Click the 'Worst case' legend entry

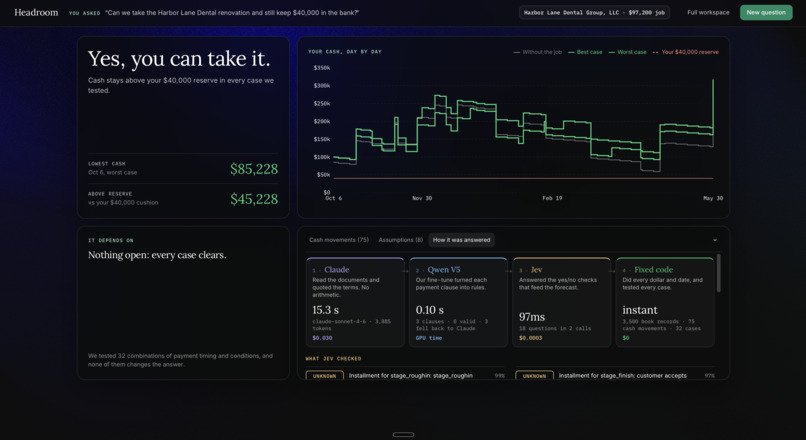[x=628, y=52]
